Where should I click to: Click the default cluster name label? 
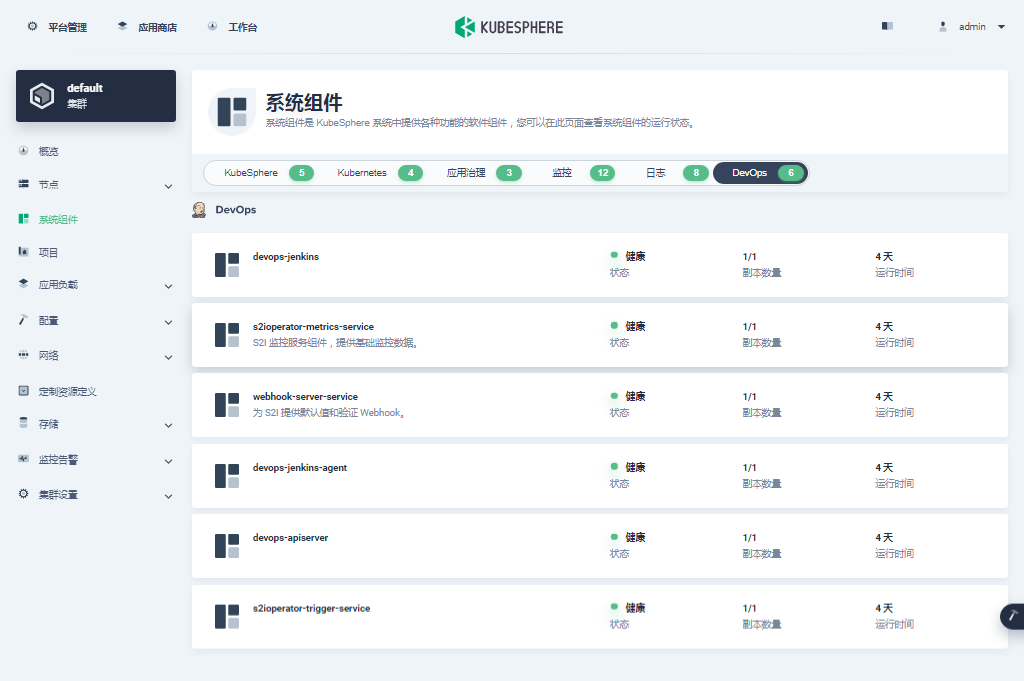(x=84, y=87)
